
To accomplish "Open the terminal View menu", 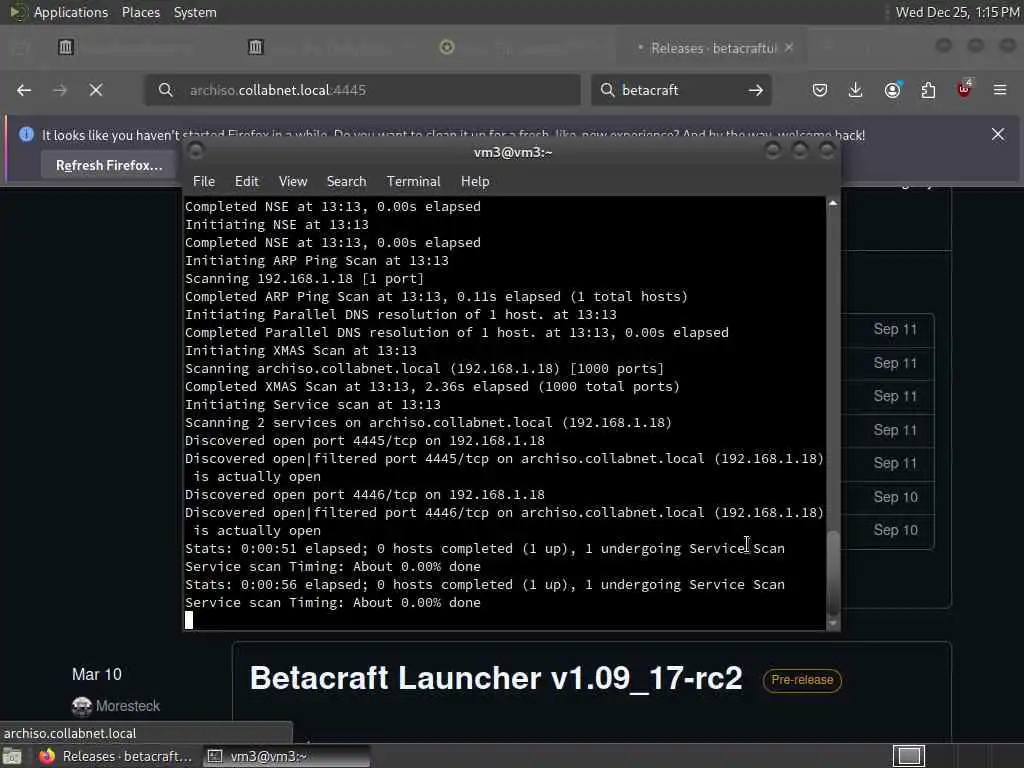I will coord(293,182).
